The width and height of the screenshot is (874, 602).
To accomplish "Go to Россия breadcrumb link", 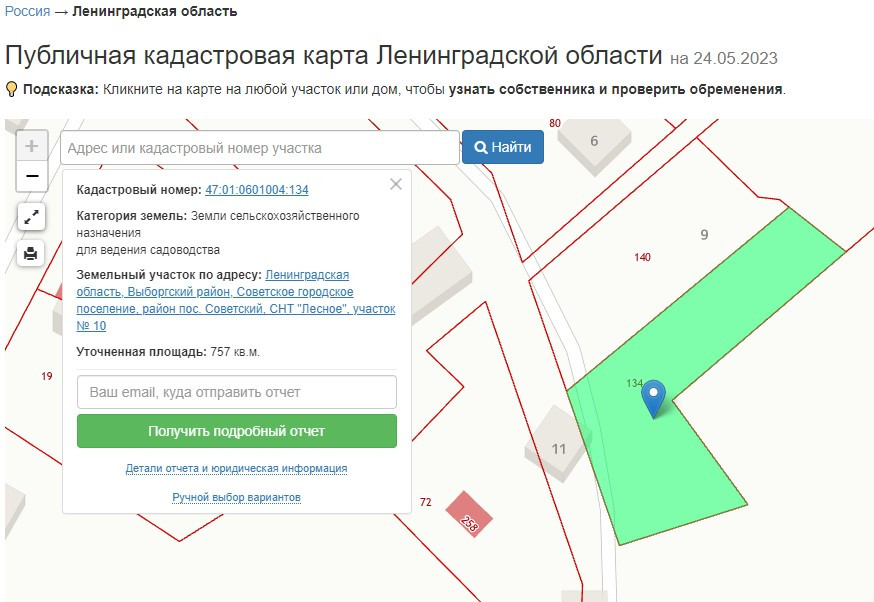I will tap(27, 11).
